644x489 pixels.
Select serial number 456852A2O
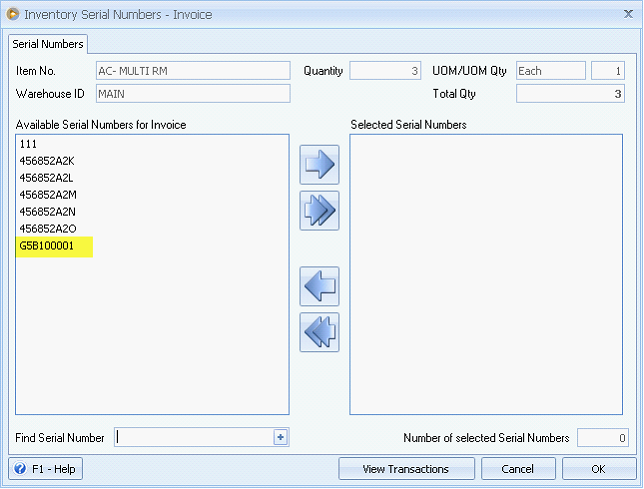[48, 229]
